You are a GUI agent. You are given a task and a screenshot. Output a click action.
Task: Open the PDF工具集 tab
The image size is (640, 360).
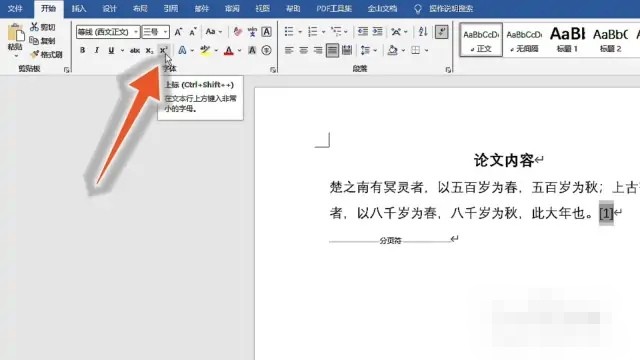334,9
